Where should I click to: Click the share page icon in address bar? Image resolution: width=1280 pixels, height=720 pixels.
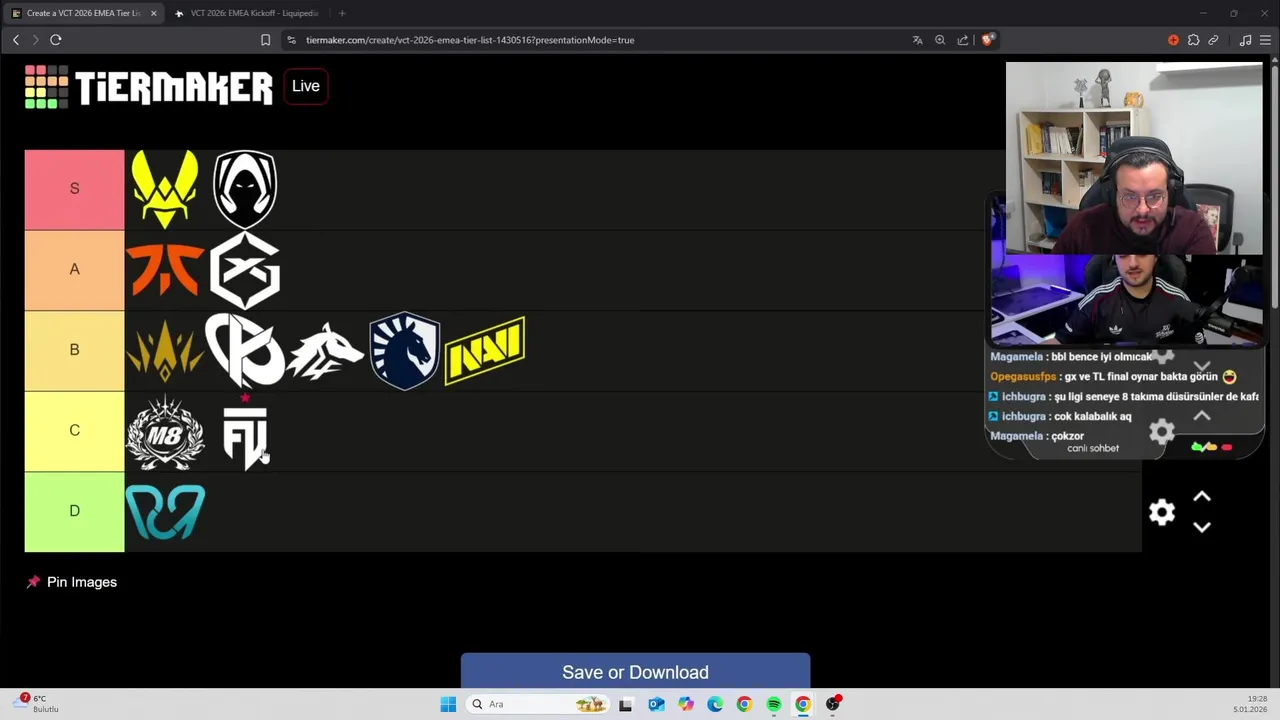tap(963, 40)
